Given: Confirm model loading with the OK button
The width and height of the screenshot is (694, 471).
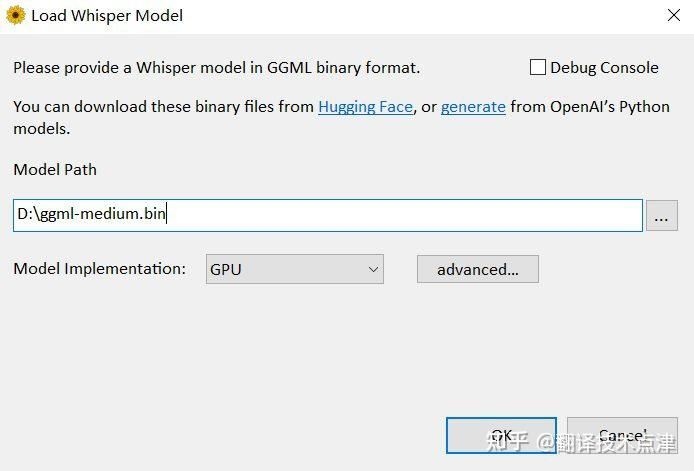Looking at the screenshot, I should [501, 435].
